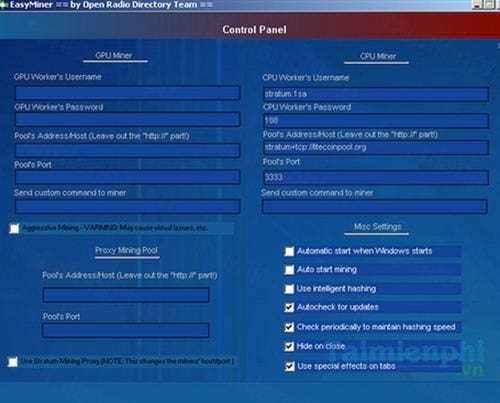Screen dimensions: 500x403
Task: Select the CPU Pool's Port field showing 3333
Action: (x=376, y=178)
